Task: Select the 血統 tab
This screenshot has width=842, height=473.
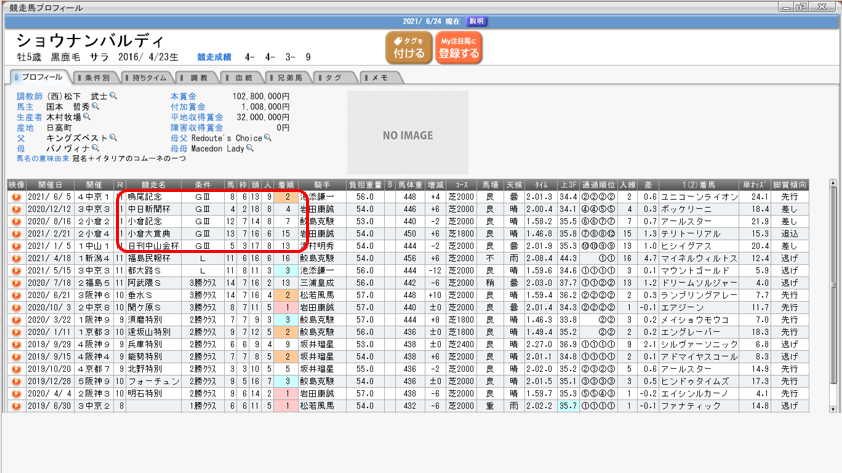Action: [x=241, y=78]
